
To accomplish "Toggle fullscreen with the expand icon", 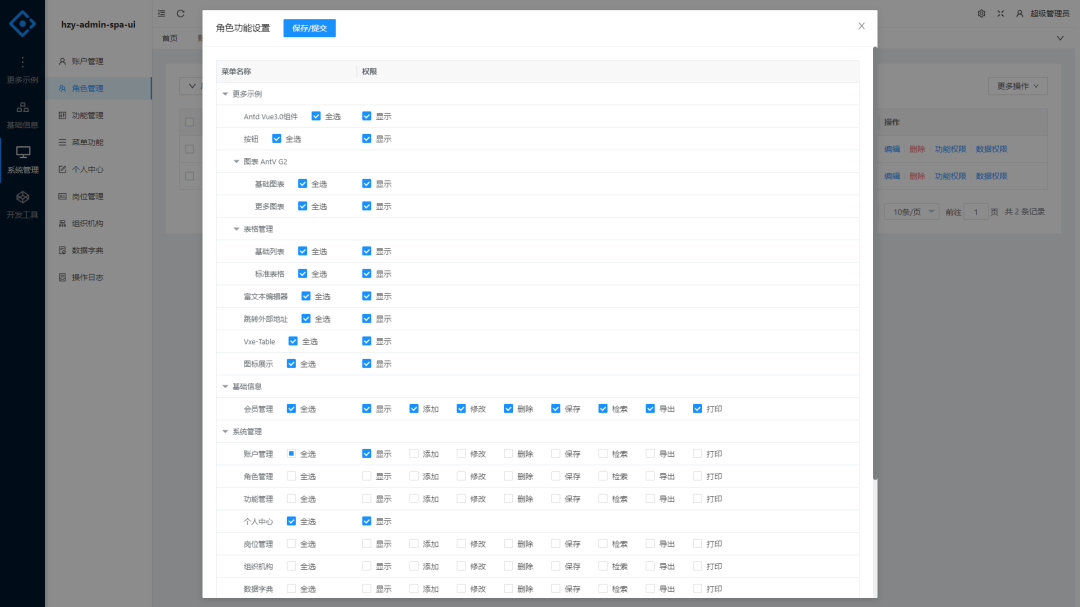I will 999,13.
